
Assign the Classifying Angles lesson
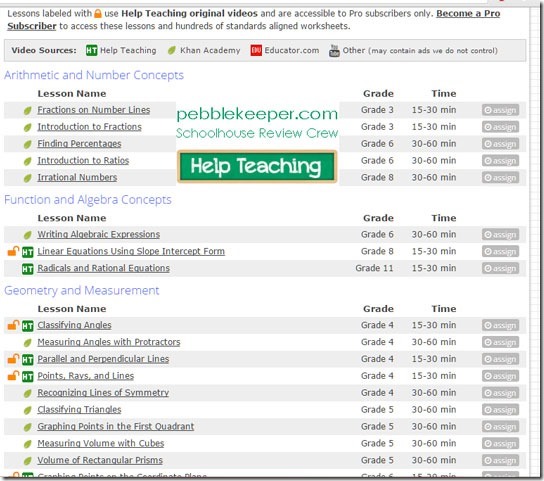pos(500,326)
